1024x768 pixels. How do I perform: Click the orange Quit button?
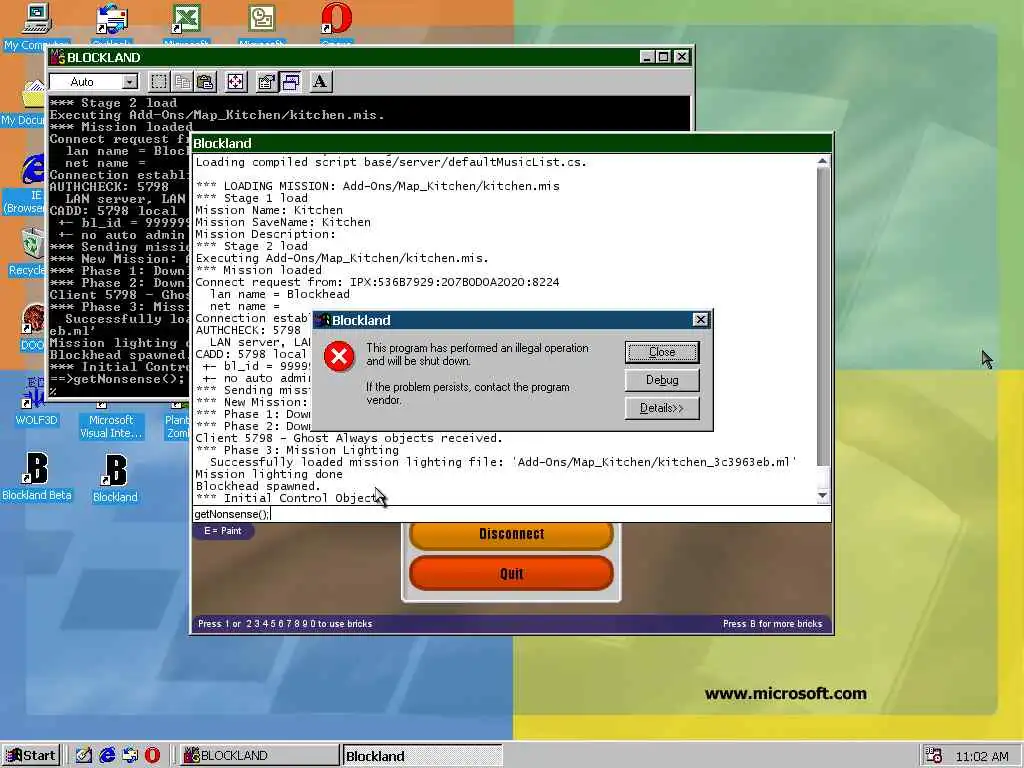511,573
